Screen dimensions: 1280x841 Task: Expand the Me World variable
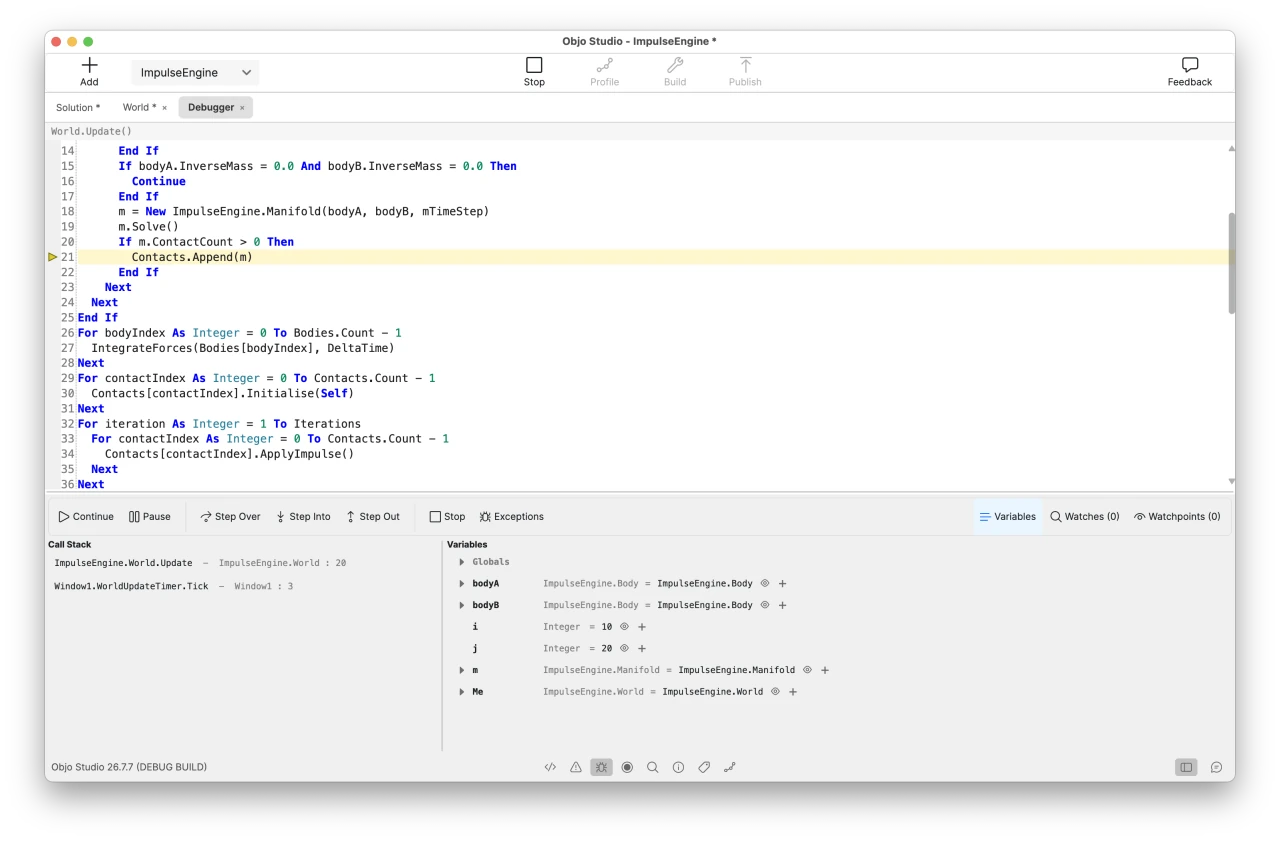tap(462, 692)
